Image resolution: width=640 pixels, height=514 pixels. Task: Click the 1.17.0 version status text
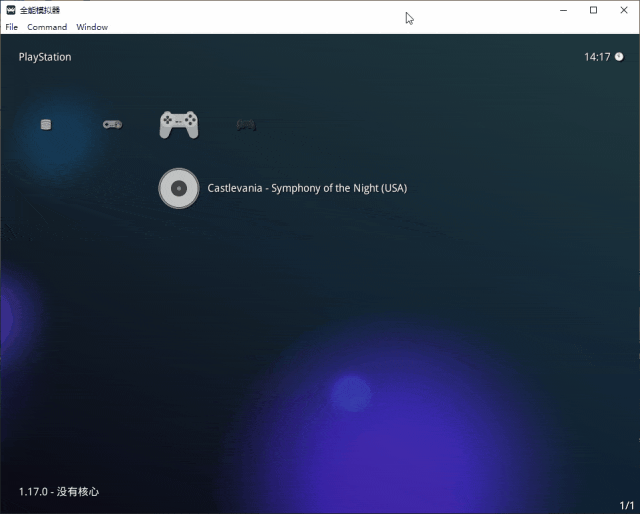pos(59,492)
